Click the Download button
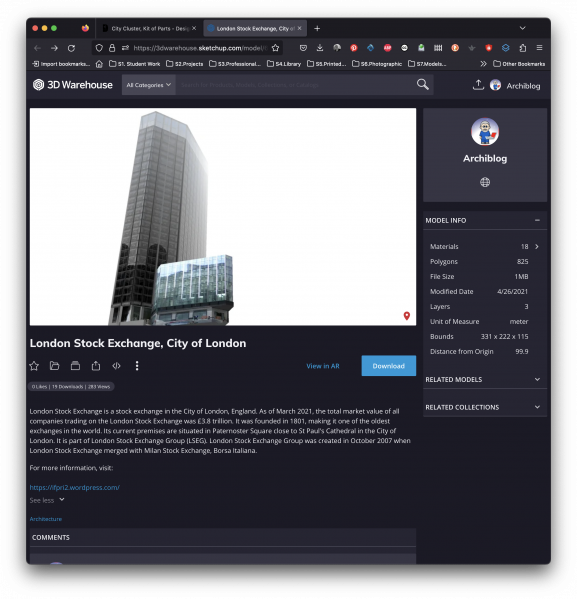This screenshot has height=599, width=577. coord(389,366)
